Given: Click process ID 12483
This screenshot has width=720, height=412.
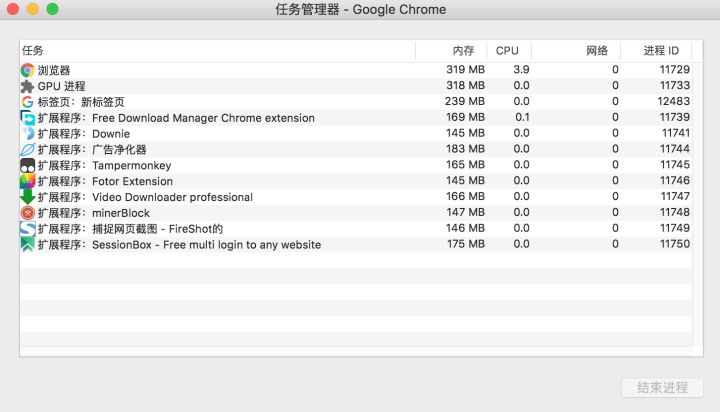Looking at the screenshot, I should (673, 101).
